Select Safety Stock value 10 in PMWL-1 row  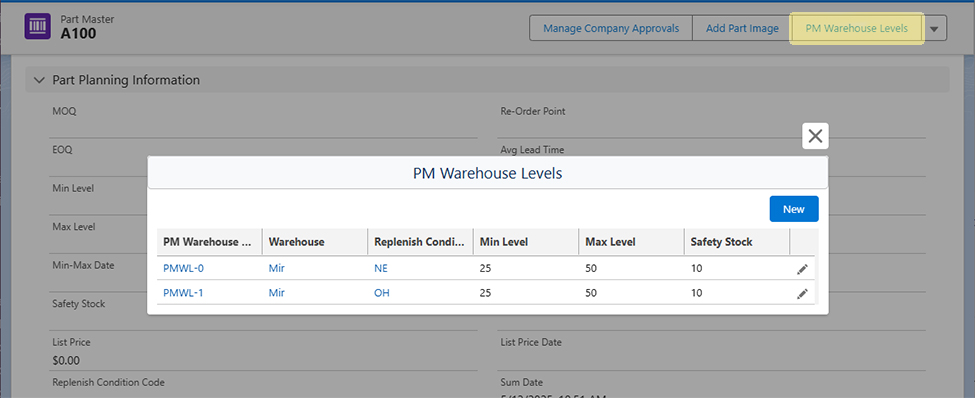(x=696, y=293)
